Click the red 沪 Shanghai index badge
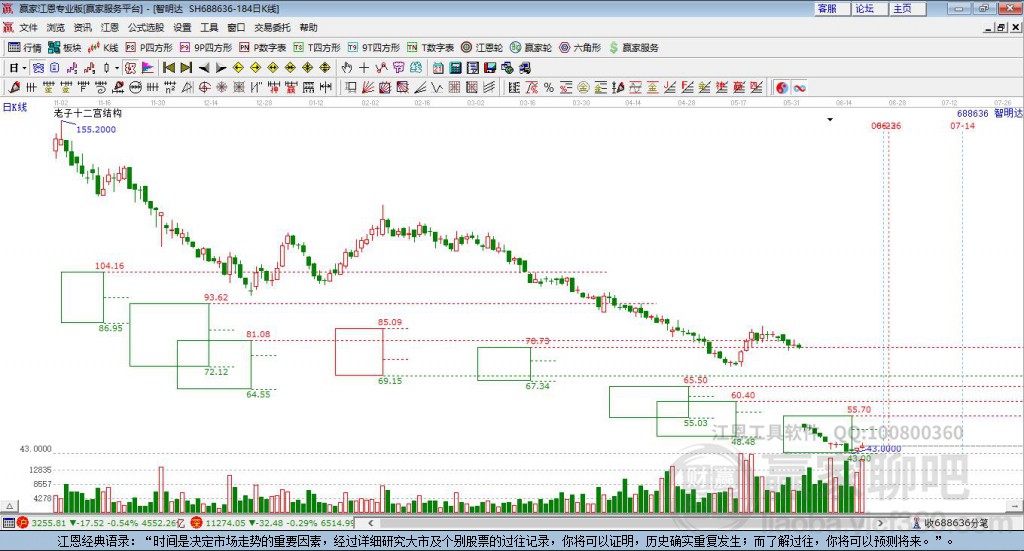 (x=23, y=523)
